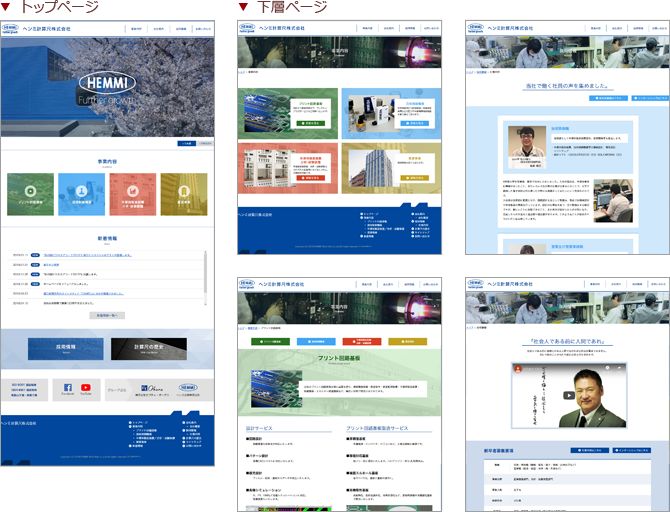Click the green button in the printed circuit card
The image size is (670, 512).
tap(311, 123)
